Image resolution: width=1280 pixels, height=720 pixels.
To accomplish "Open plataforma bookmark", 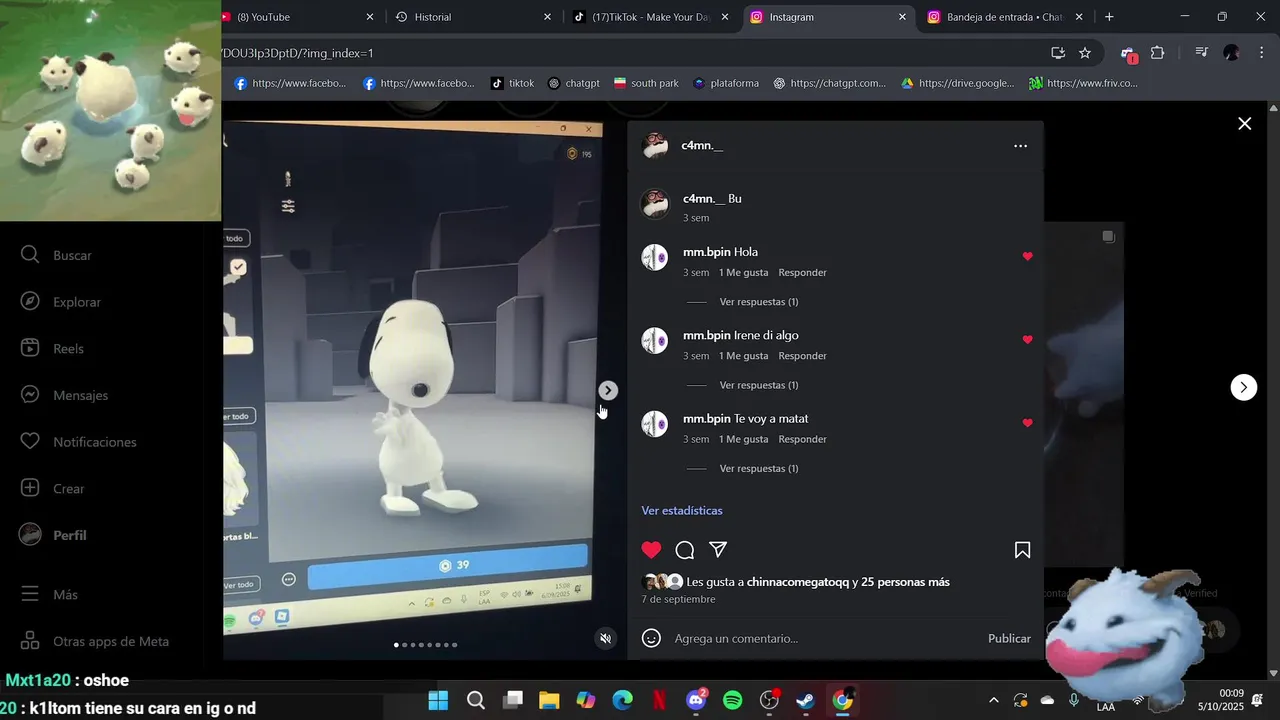I will tap(725, 83).
